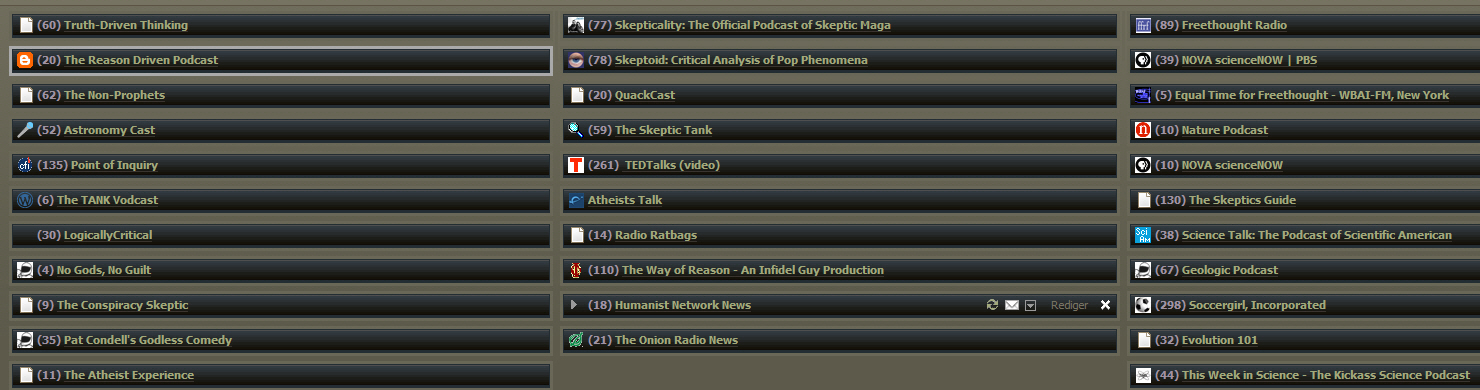Click the Blogger icon beside Reason Driven Podcast

click(26, 60)
